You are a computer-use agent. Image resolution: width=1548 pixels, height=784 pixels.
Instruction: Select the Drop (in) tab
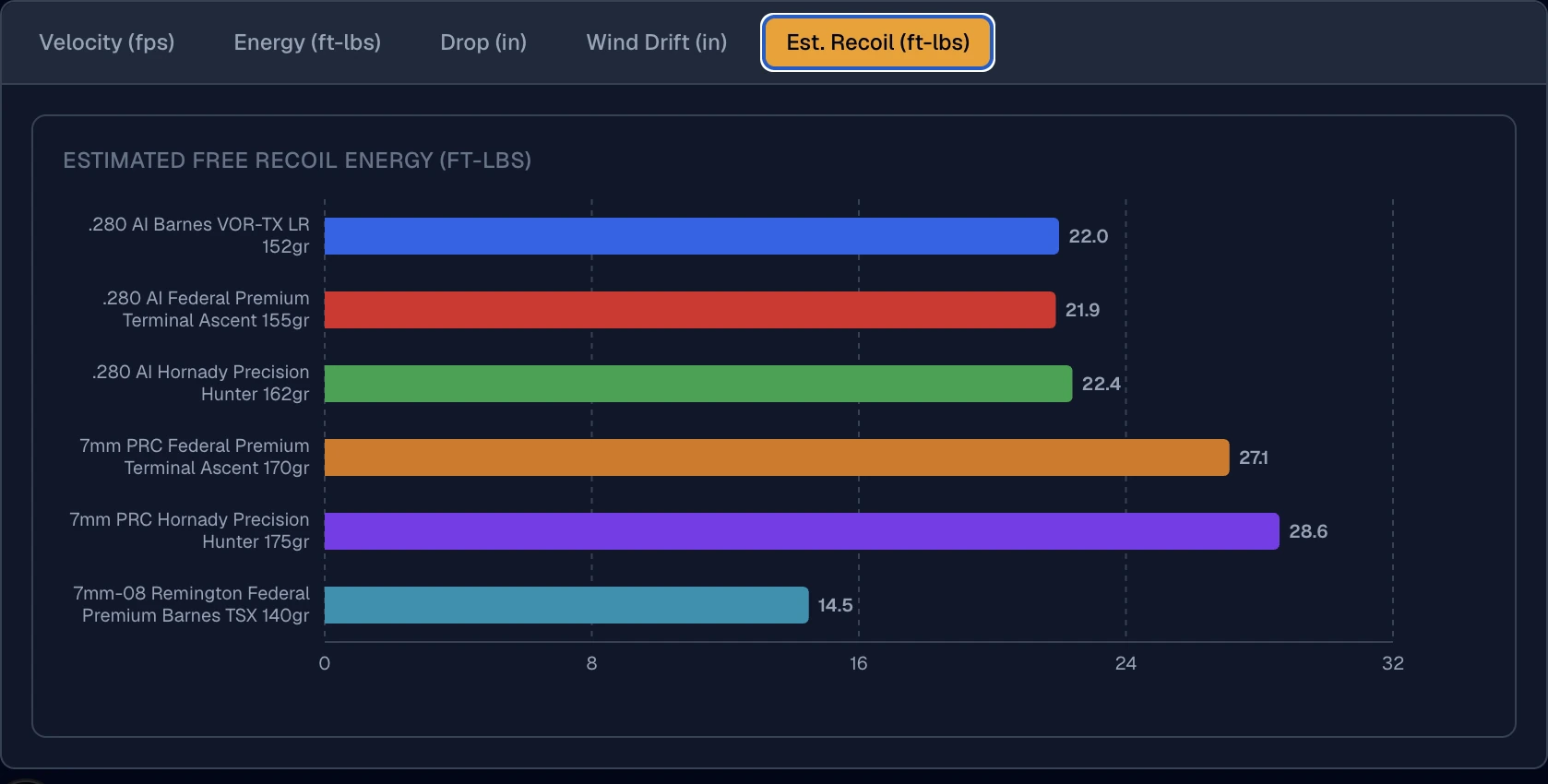483,42
